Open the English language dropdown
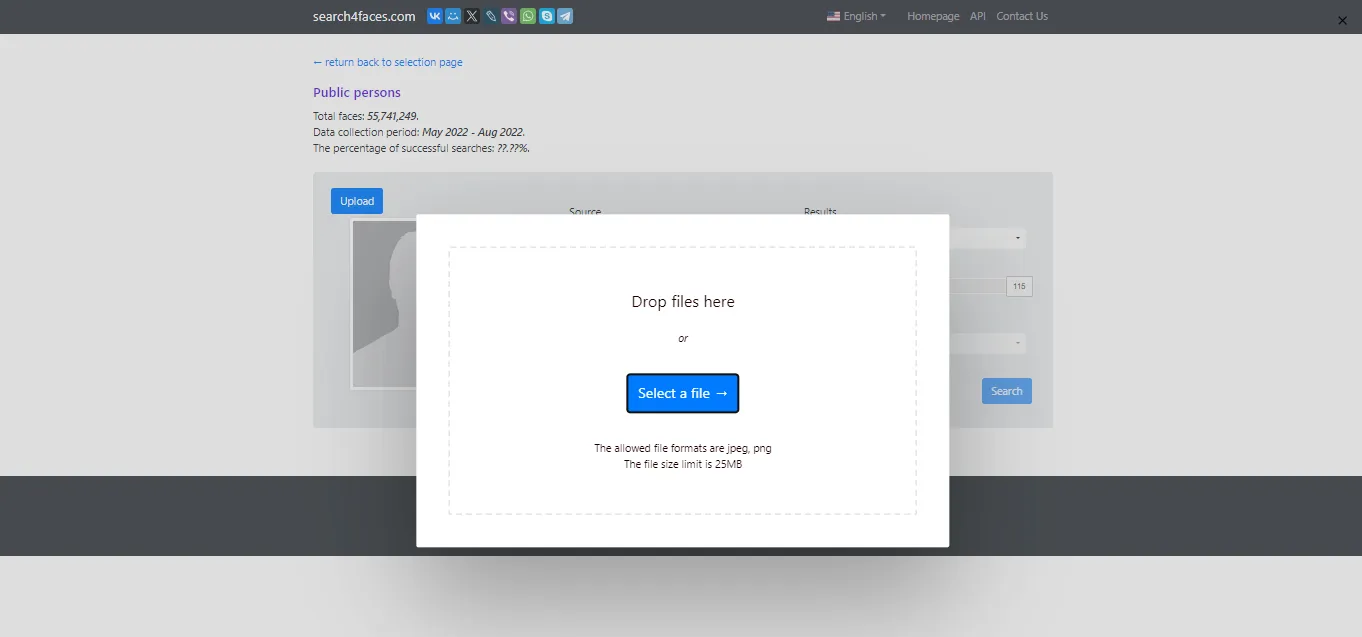 pyautogui.click(x=855, y=16)
